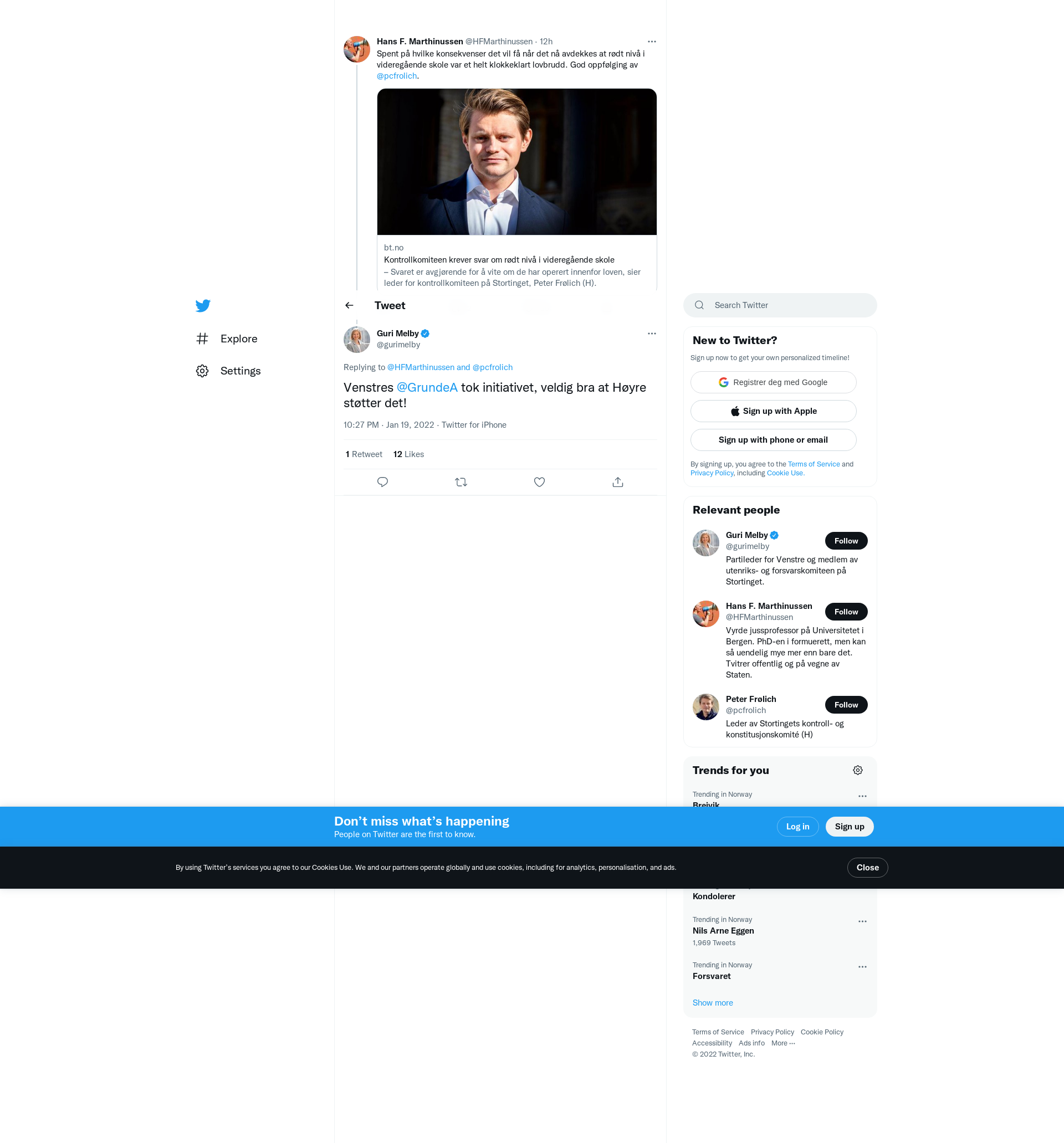Open more options on Hans F. Marthinussen's tweet
The width and height of the screenshot is (1064, 1143).
[x=652, y=42]
